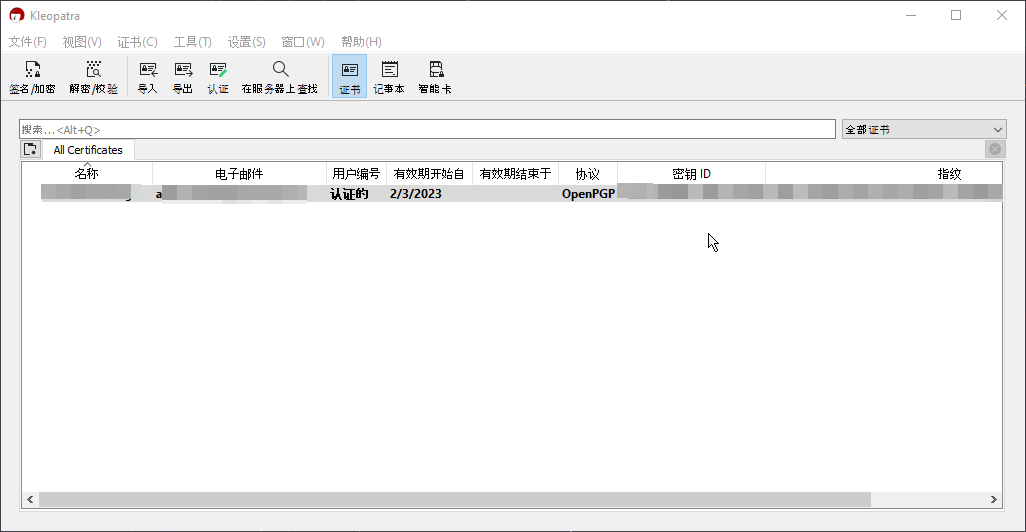Maximize the Kleopatra window
Screen dimensions: 1026x532
click(956, 16)
